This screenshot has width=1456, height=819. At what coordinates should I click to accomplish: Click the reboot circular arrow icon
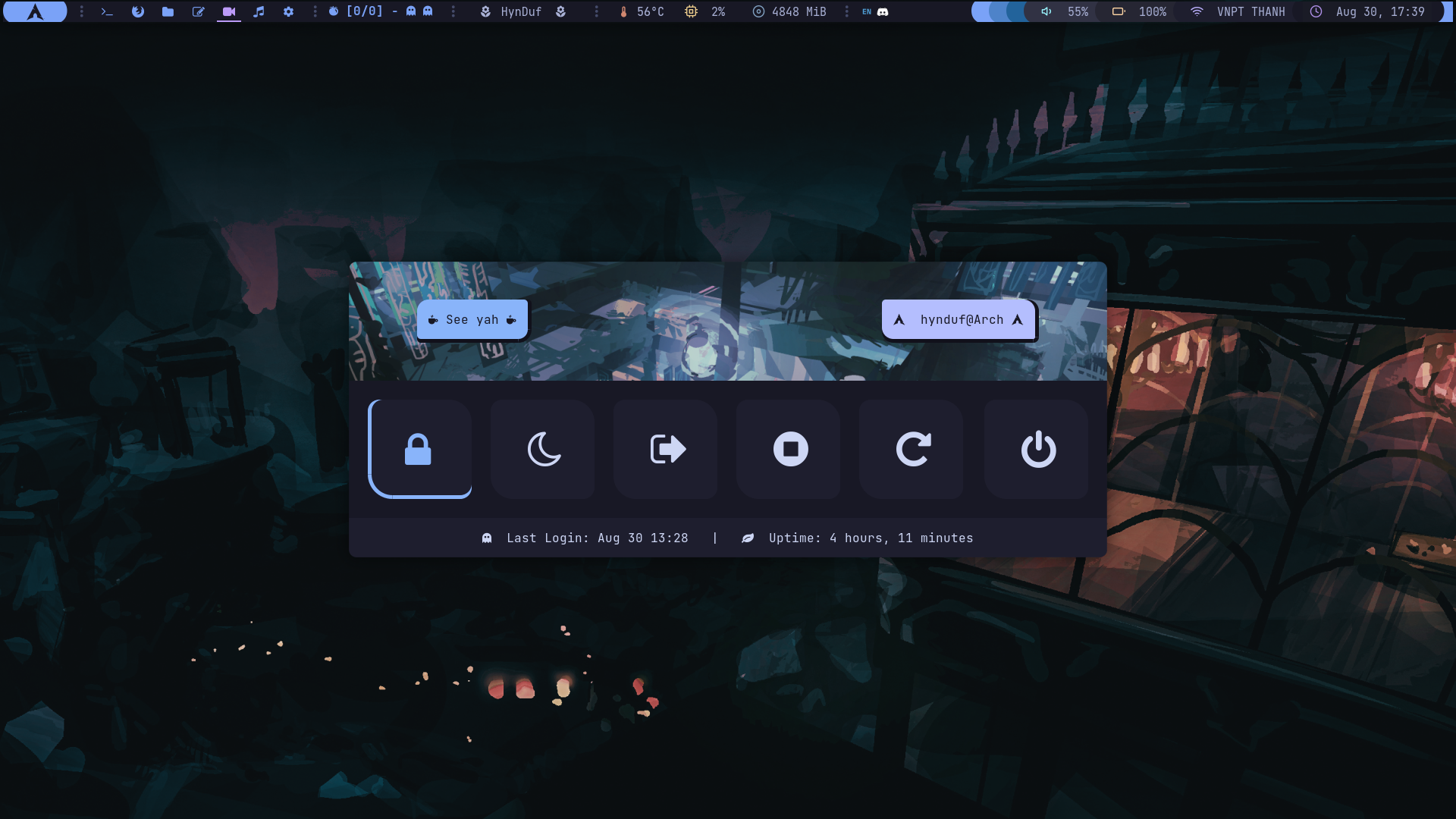[x=913, y=449]
